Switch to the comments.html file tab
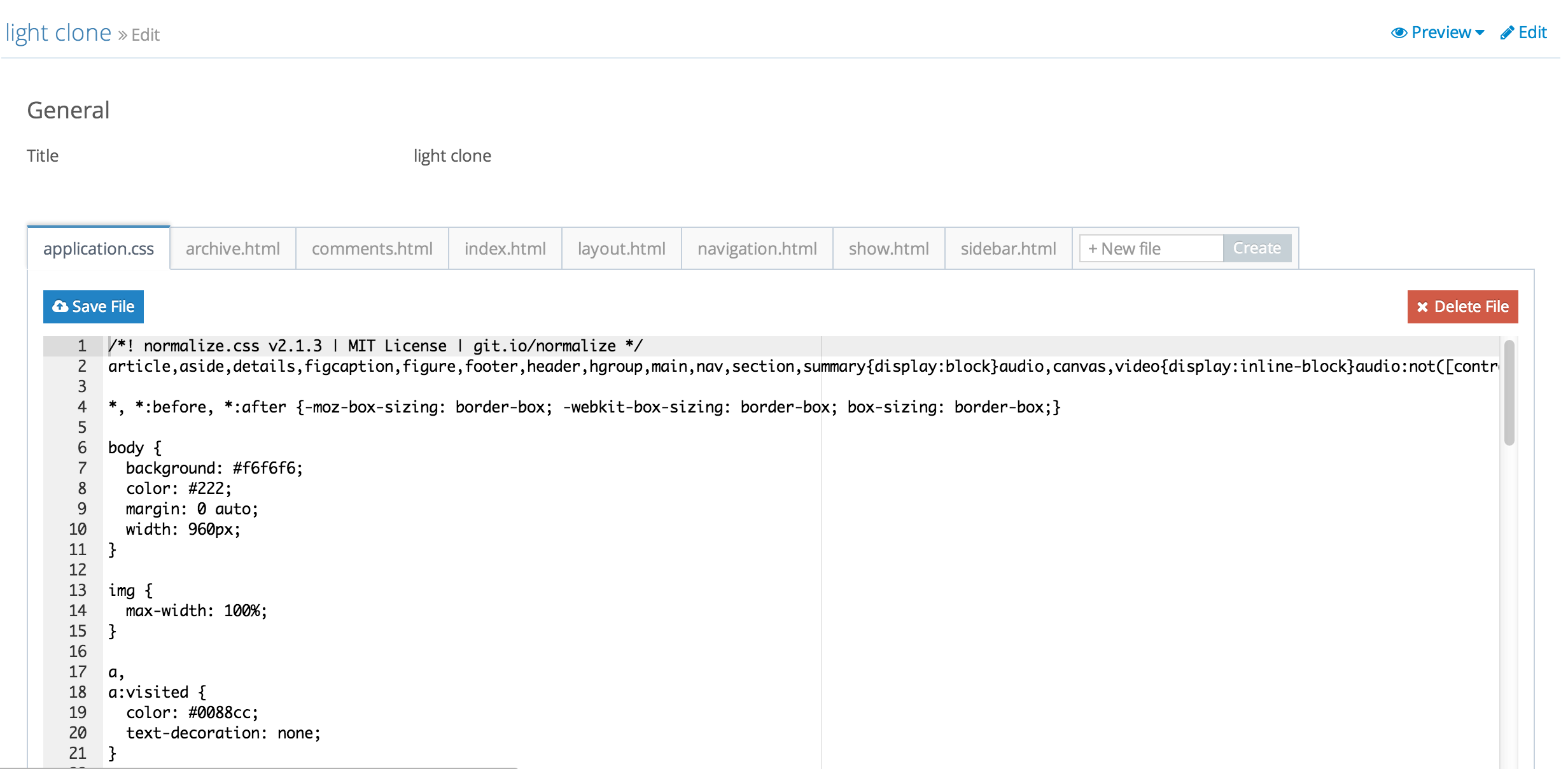 (x=371, y=249)
